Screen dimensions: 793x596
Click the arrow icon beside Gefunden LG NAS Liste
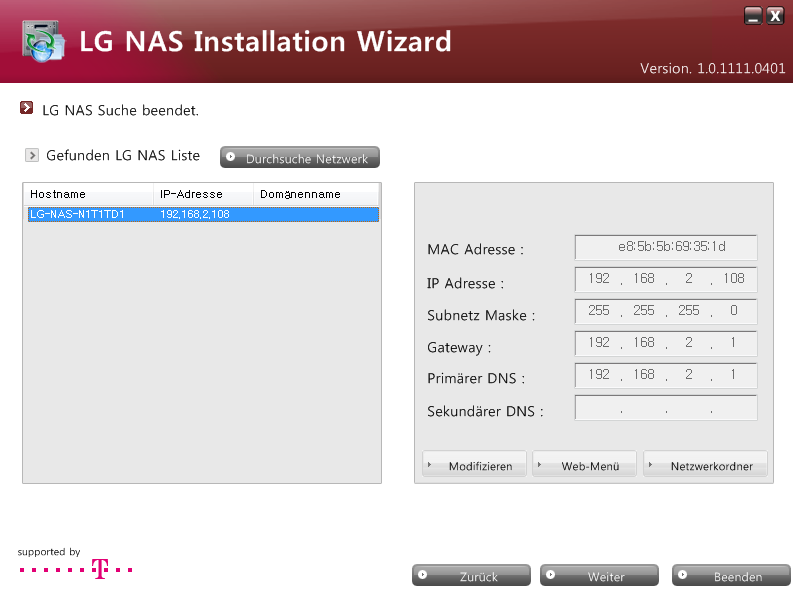31,156
